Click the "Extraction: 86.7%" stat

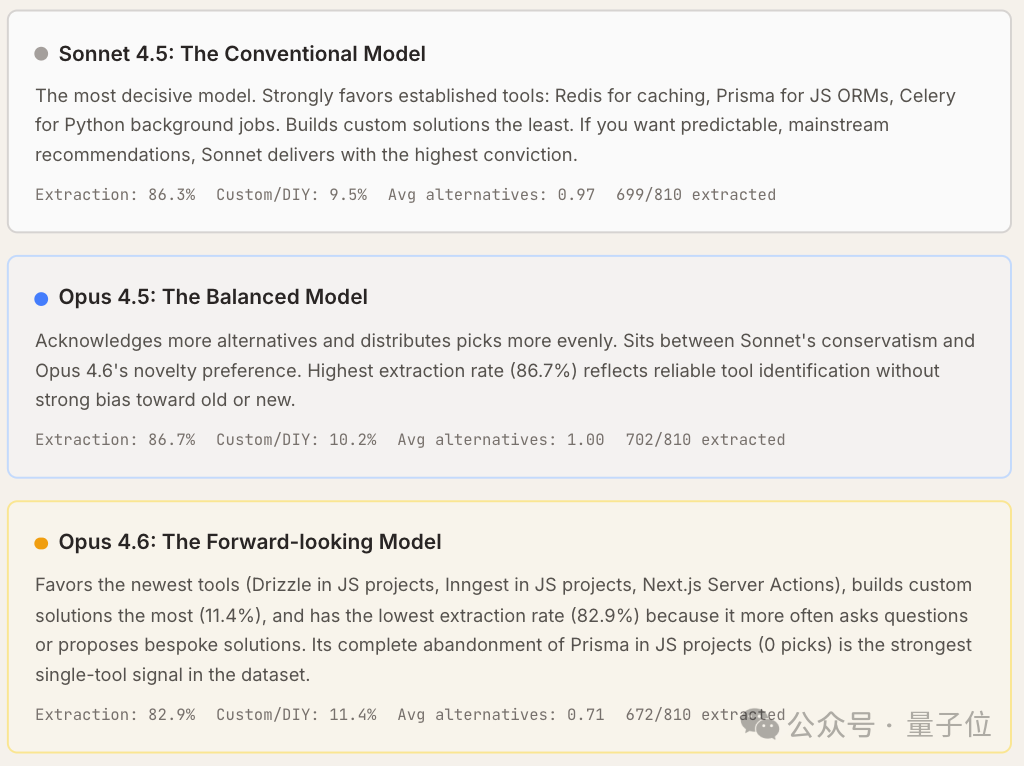pyautogui.click(x=115, y=440)
